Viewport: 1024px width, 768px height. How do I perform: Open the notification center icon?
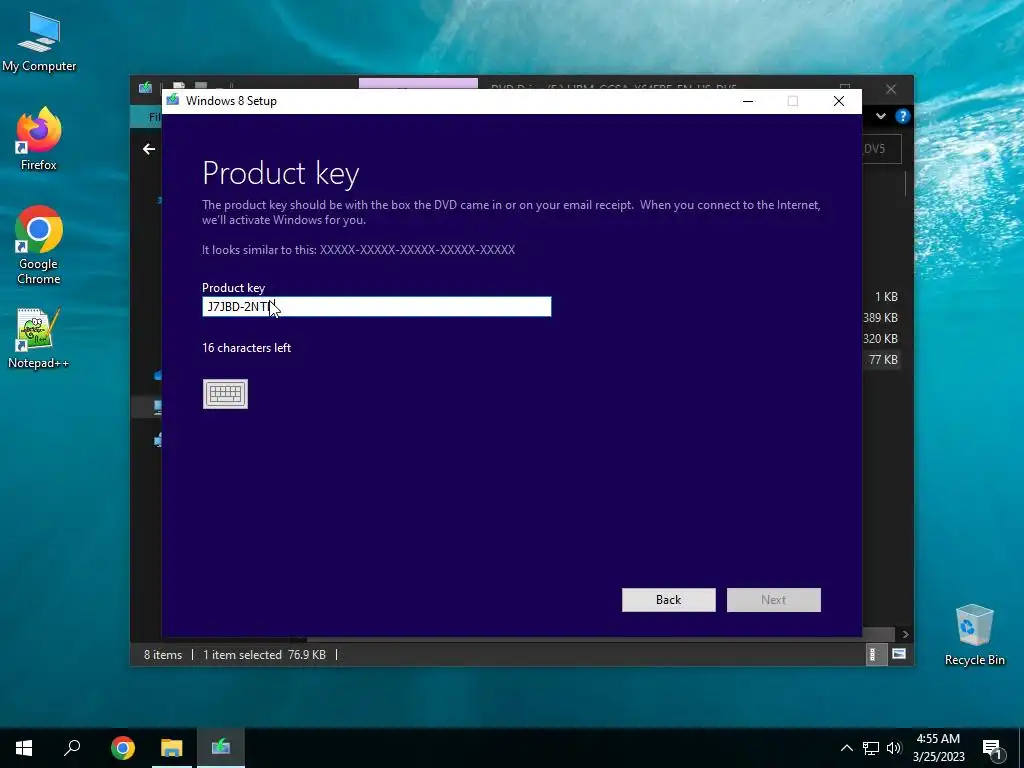(992, 749)
